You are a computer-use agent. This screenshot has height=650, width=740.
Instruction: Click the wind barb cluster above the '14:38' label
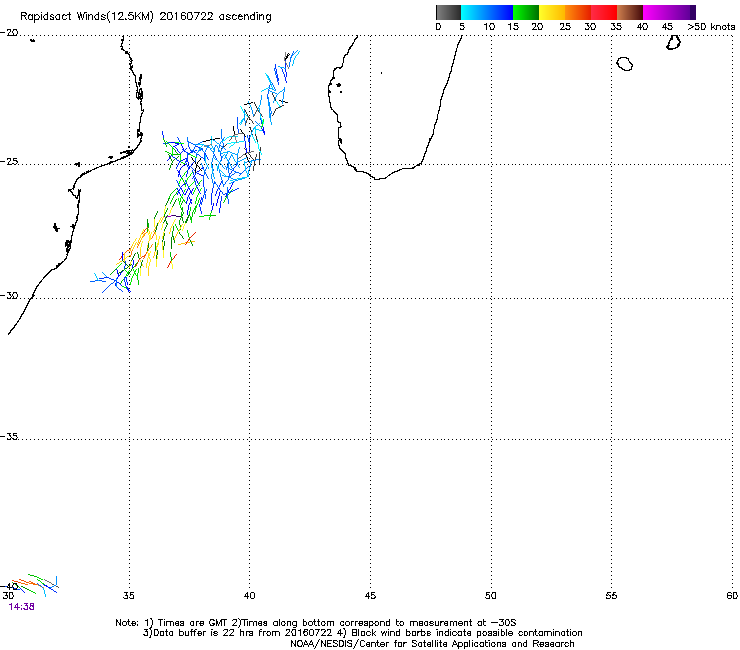(x=35, y=584)
